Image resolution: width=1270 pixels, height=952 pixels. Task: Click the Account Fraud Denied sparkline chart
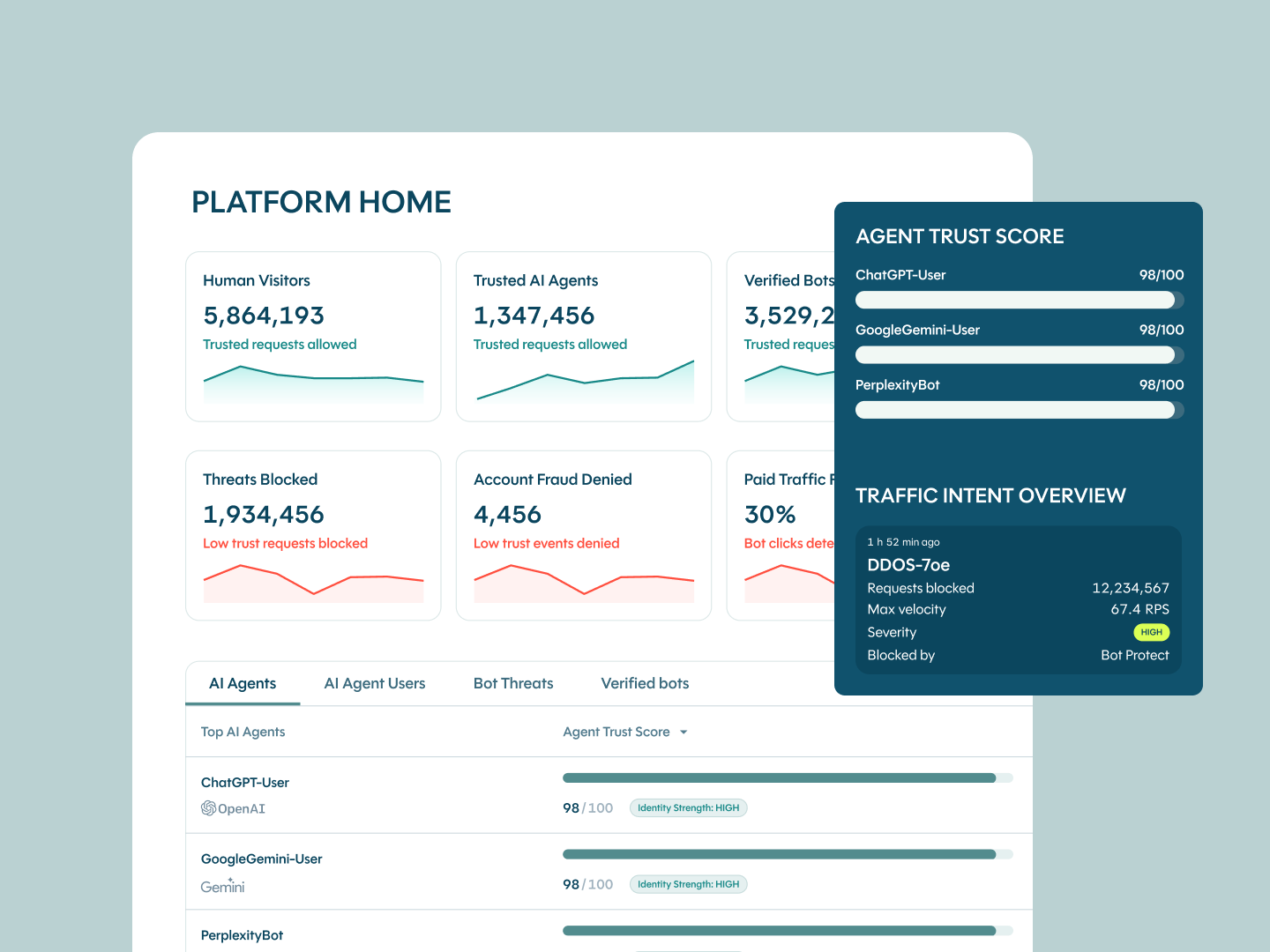click(x=584, y=584)
